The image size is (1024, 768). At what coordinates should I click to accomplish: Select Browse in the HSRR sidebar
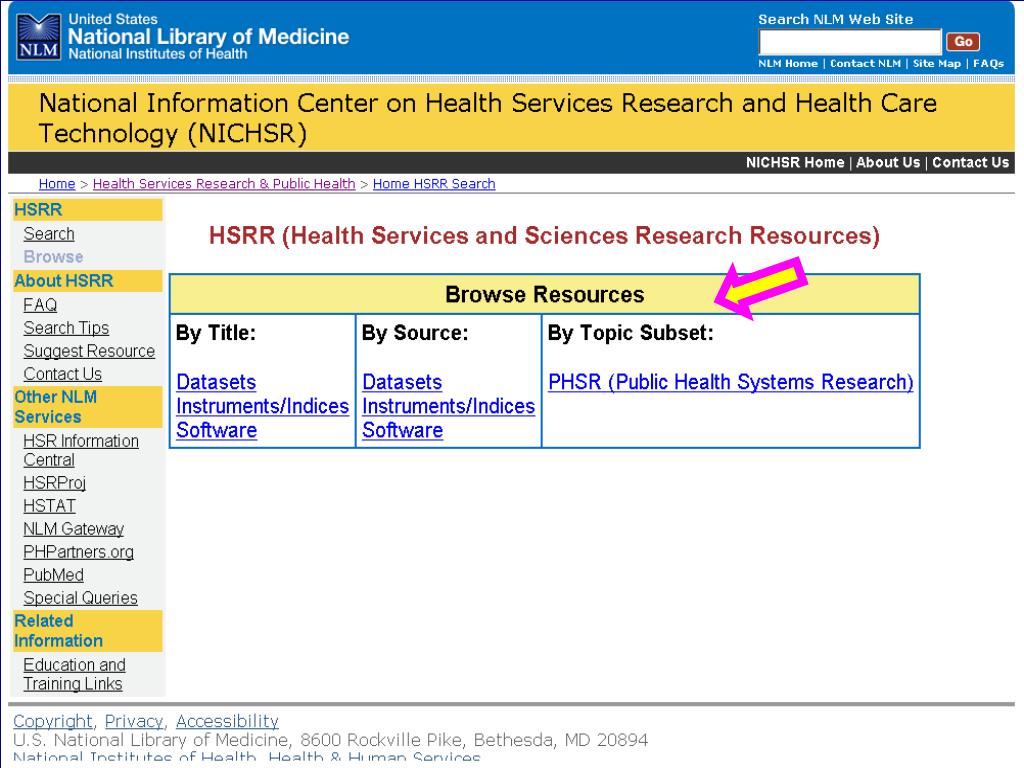(53, 257)
